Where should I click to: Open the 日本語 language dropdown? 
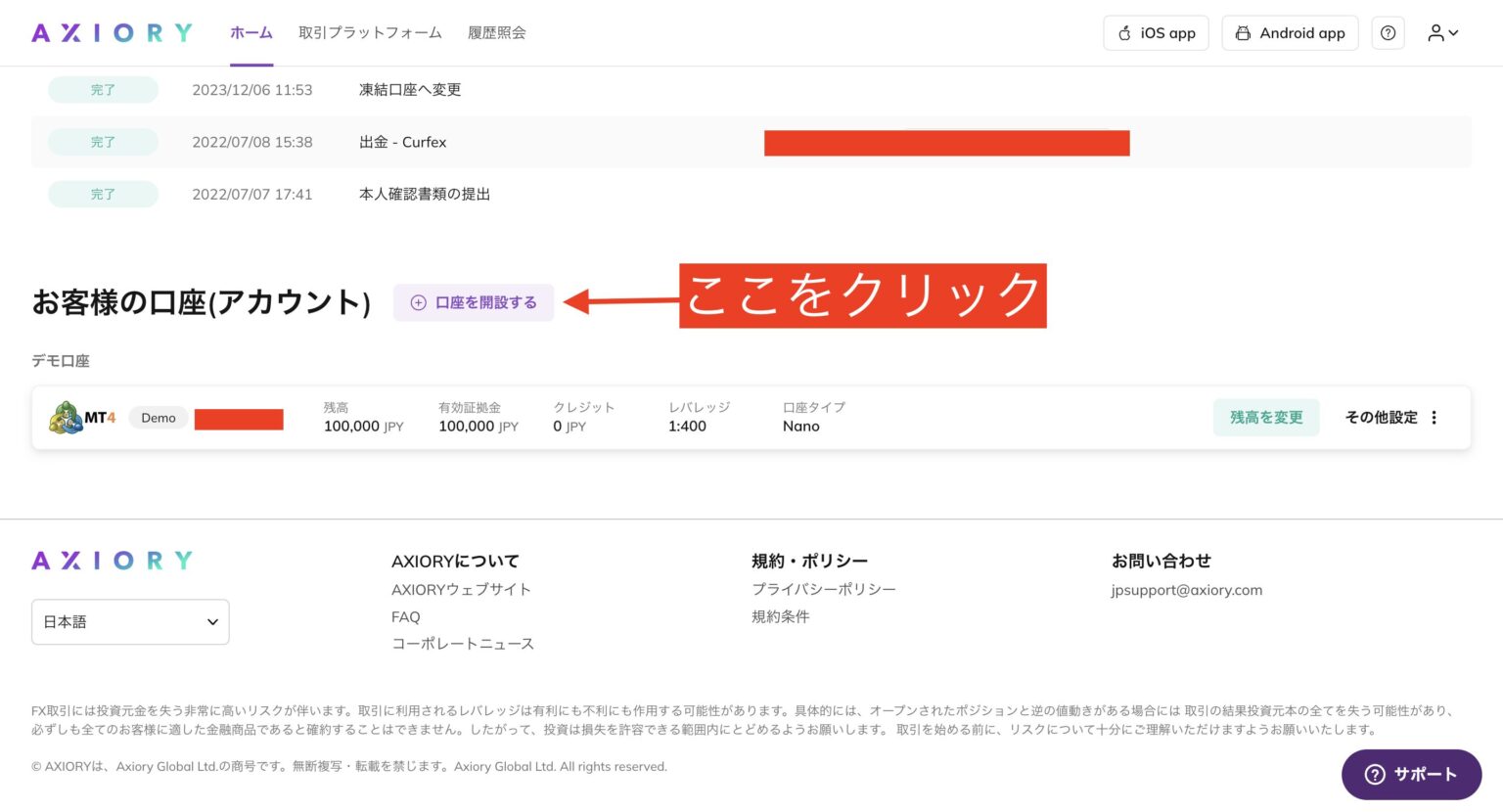[129, 621]
